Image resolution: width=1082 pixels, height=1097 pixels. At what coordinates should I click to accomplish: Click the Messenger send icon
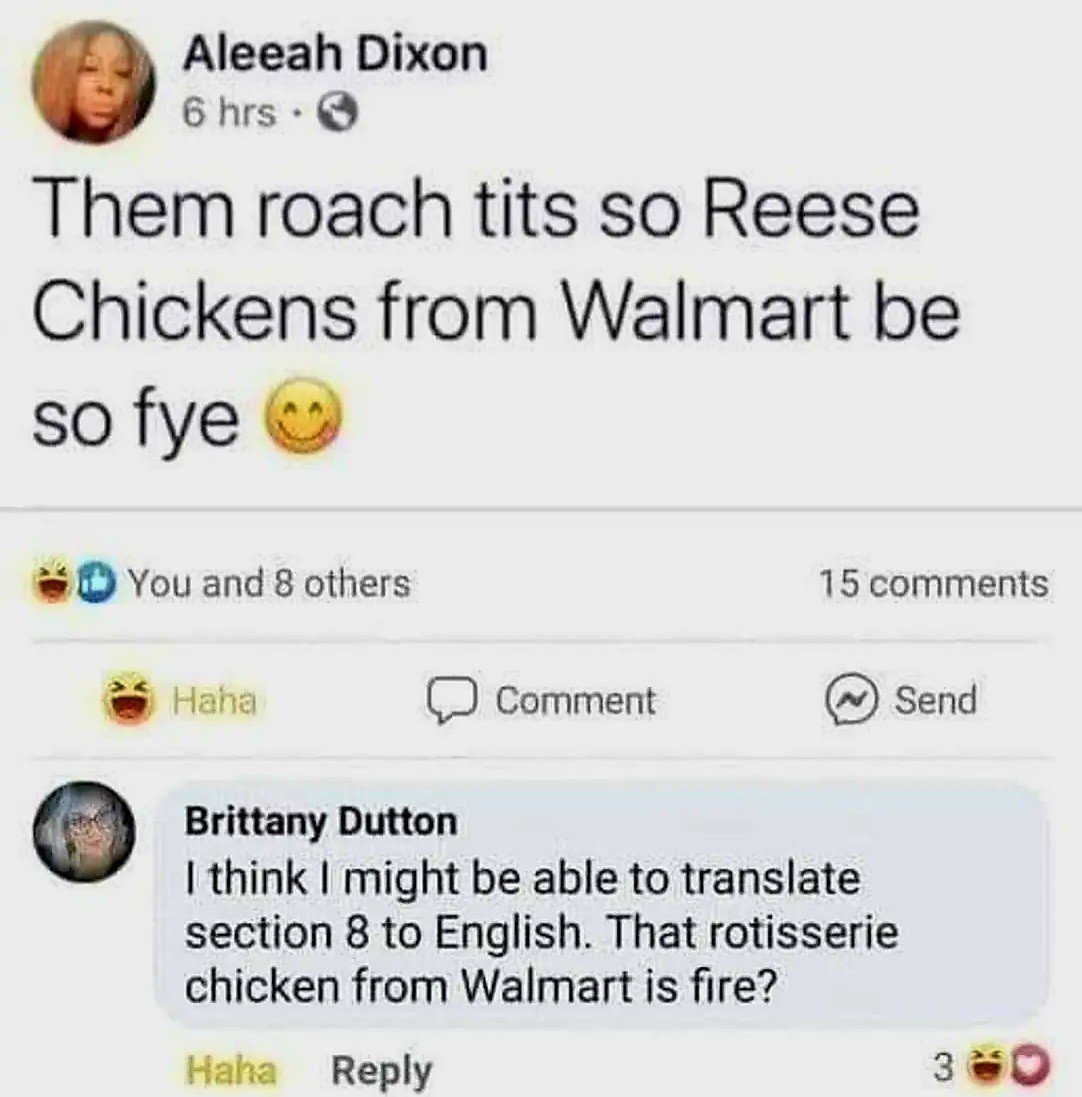(851, 701)
